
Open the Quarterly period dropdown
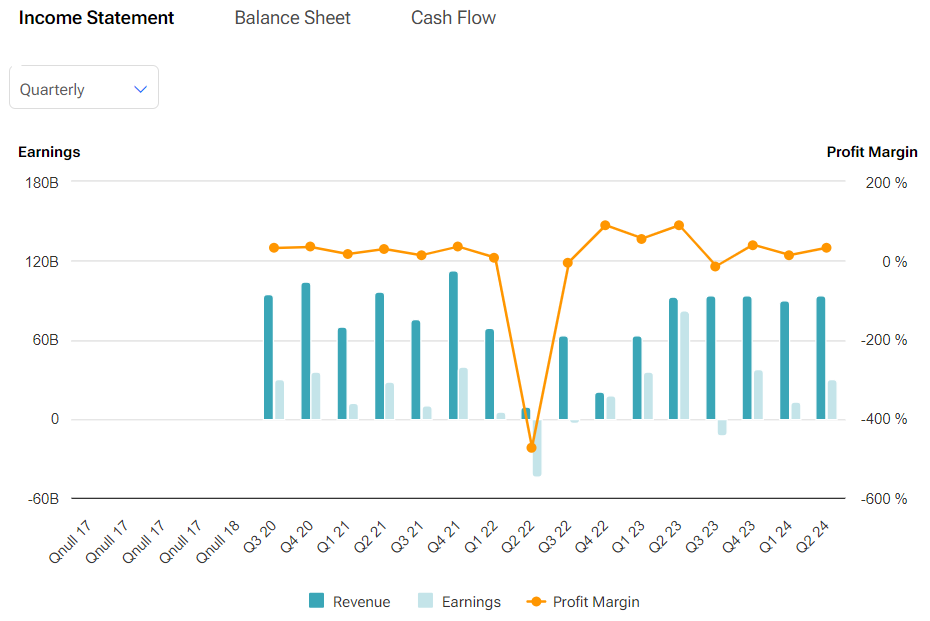(84, 87)
